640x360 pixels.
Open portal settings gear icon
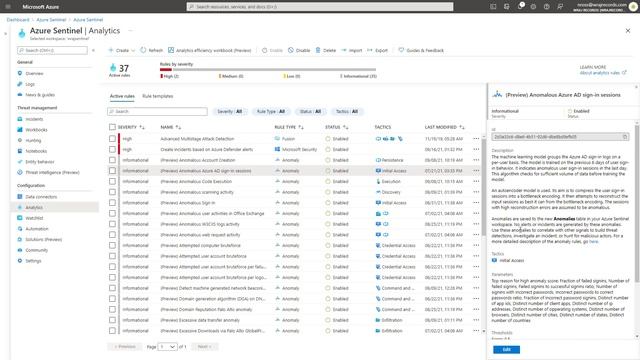point(533,7)
